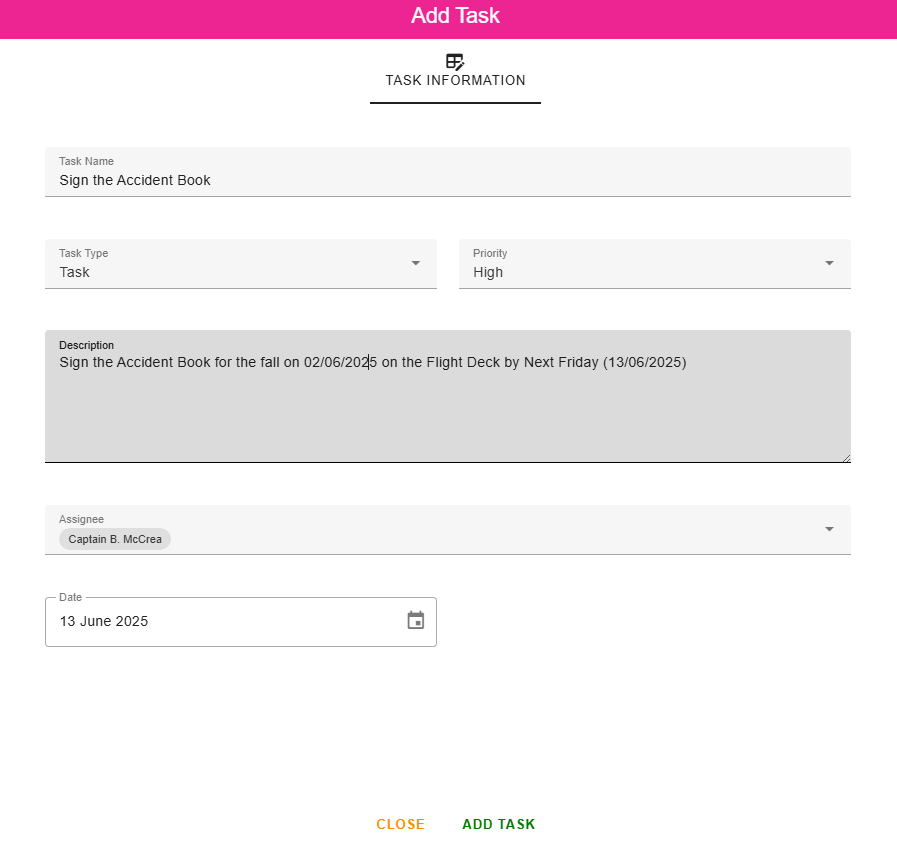Open the Assignee dropdown arrow
The image size is (897, 855).
pyautogui.click(x=829, y=529)
